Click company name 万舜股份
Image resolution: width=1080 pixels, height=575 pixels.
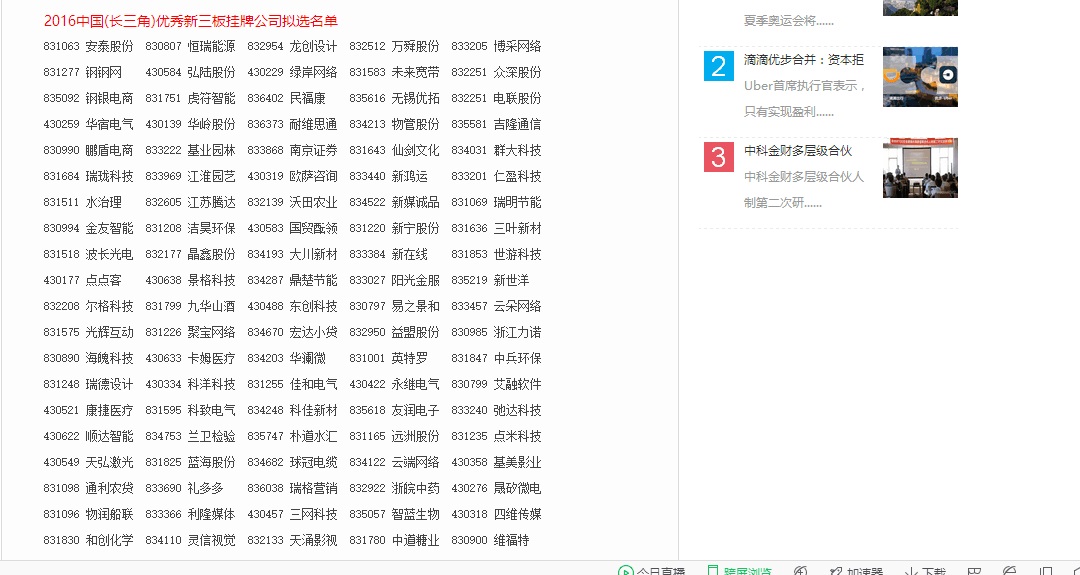[415, 46]
